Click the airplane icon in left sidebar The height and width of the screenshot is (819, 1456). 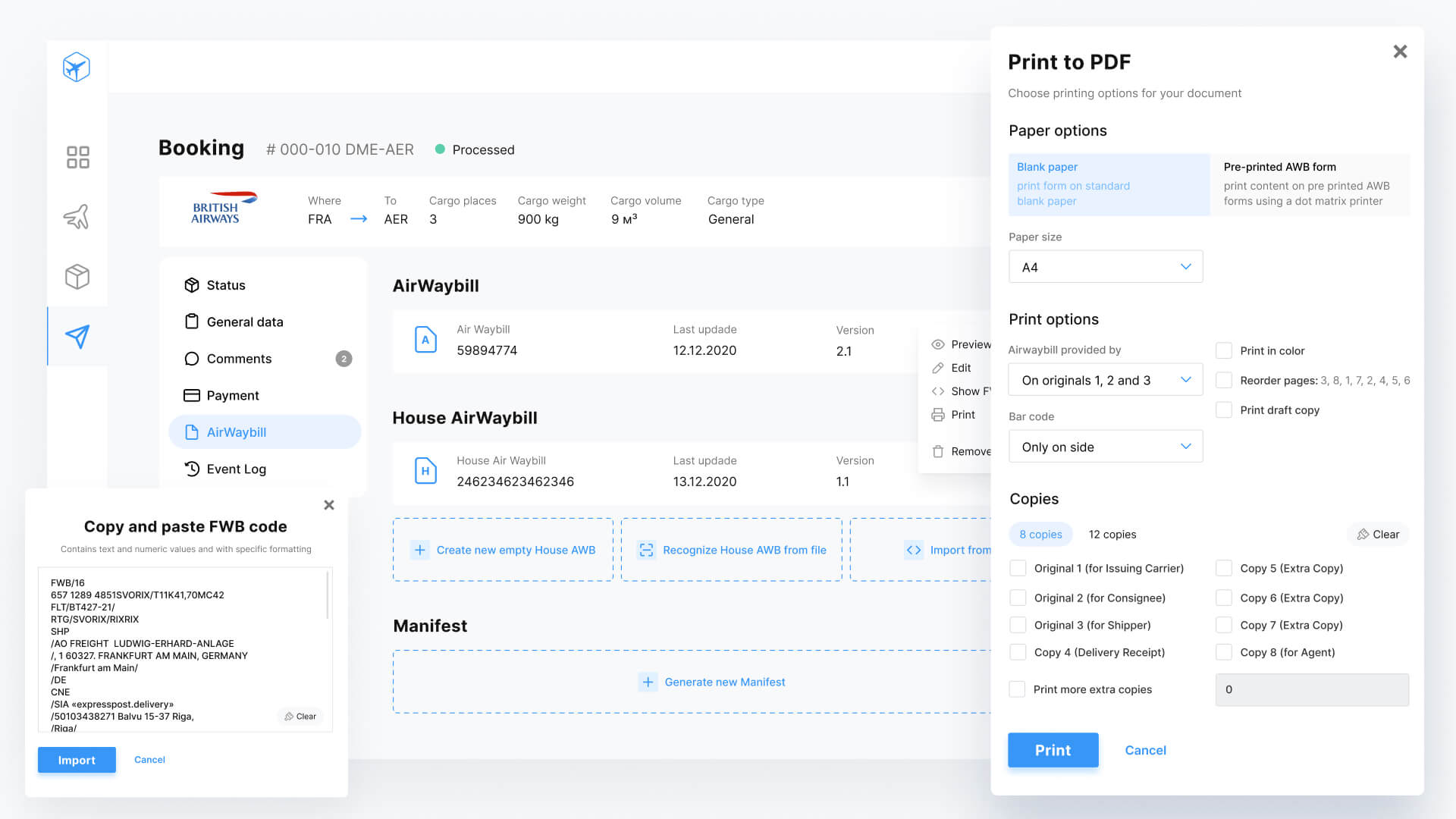coord(77,217)
